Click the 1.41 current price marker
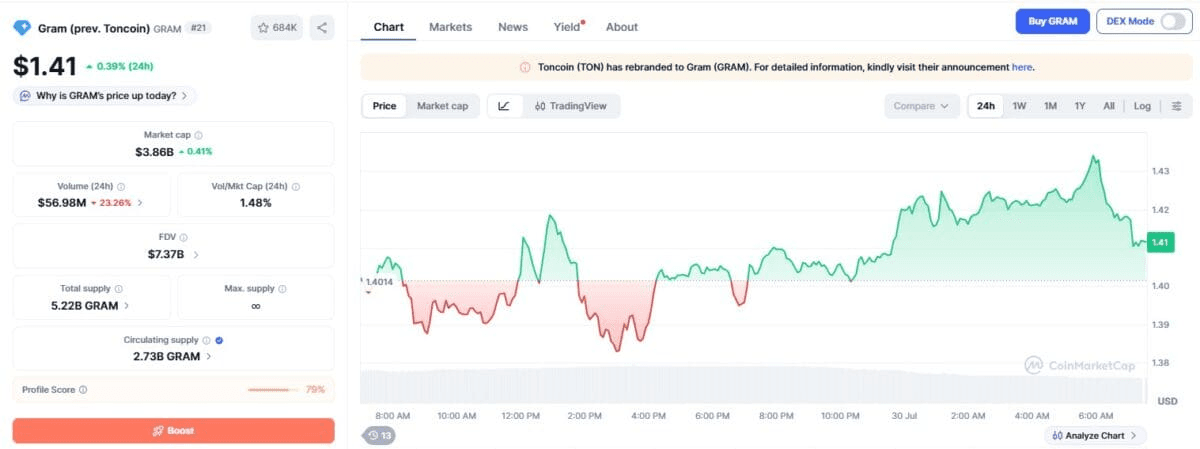 1160,242
